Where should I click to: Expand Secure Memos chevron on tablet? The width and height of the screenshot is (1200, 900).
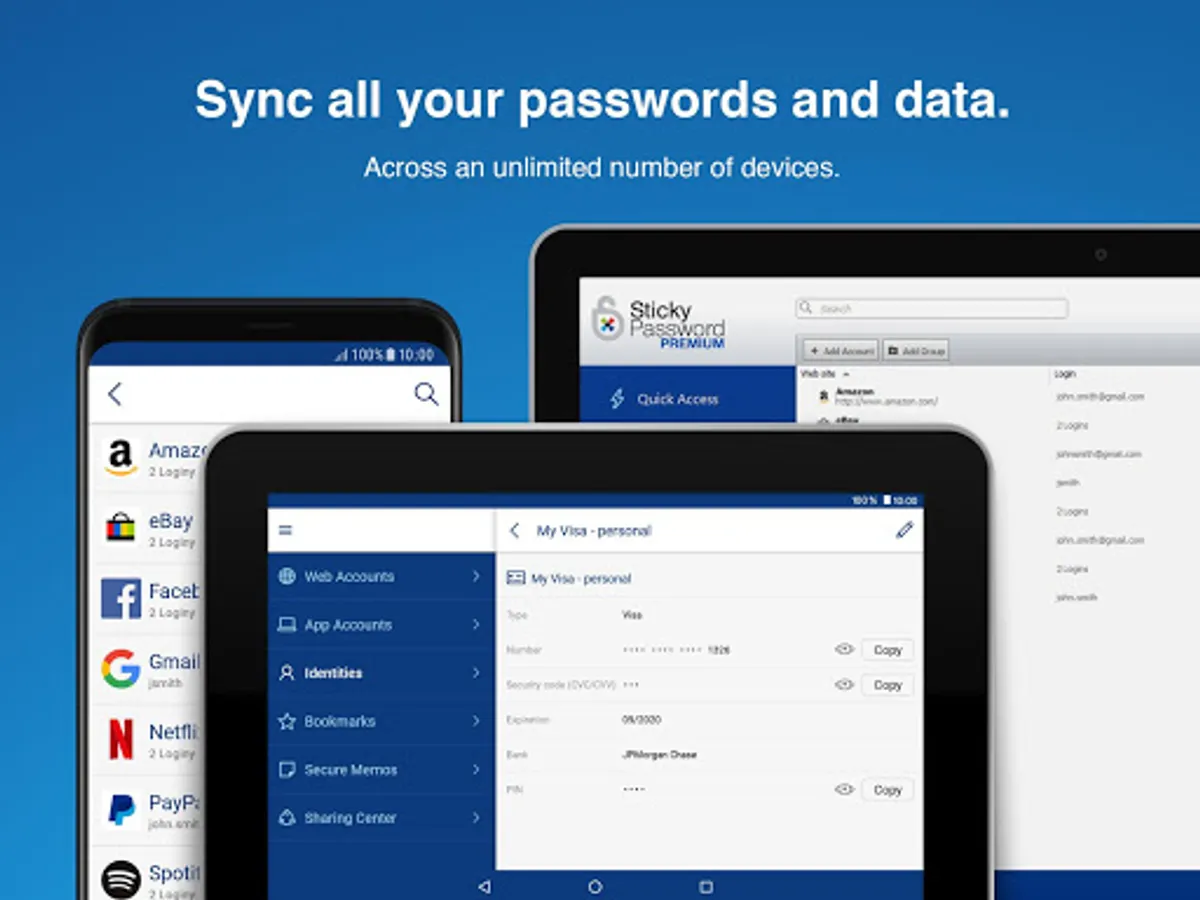(x=476, y=770)
